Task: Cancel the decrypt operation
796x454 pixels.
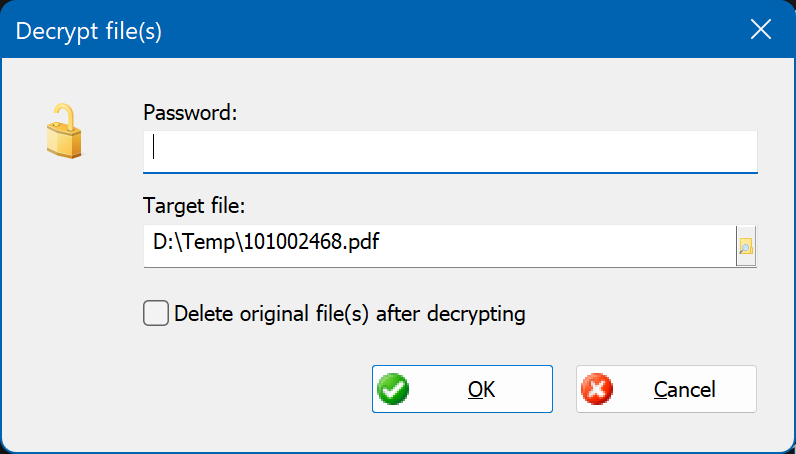Action: [x=666, y=389]
